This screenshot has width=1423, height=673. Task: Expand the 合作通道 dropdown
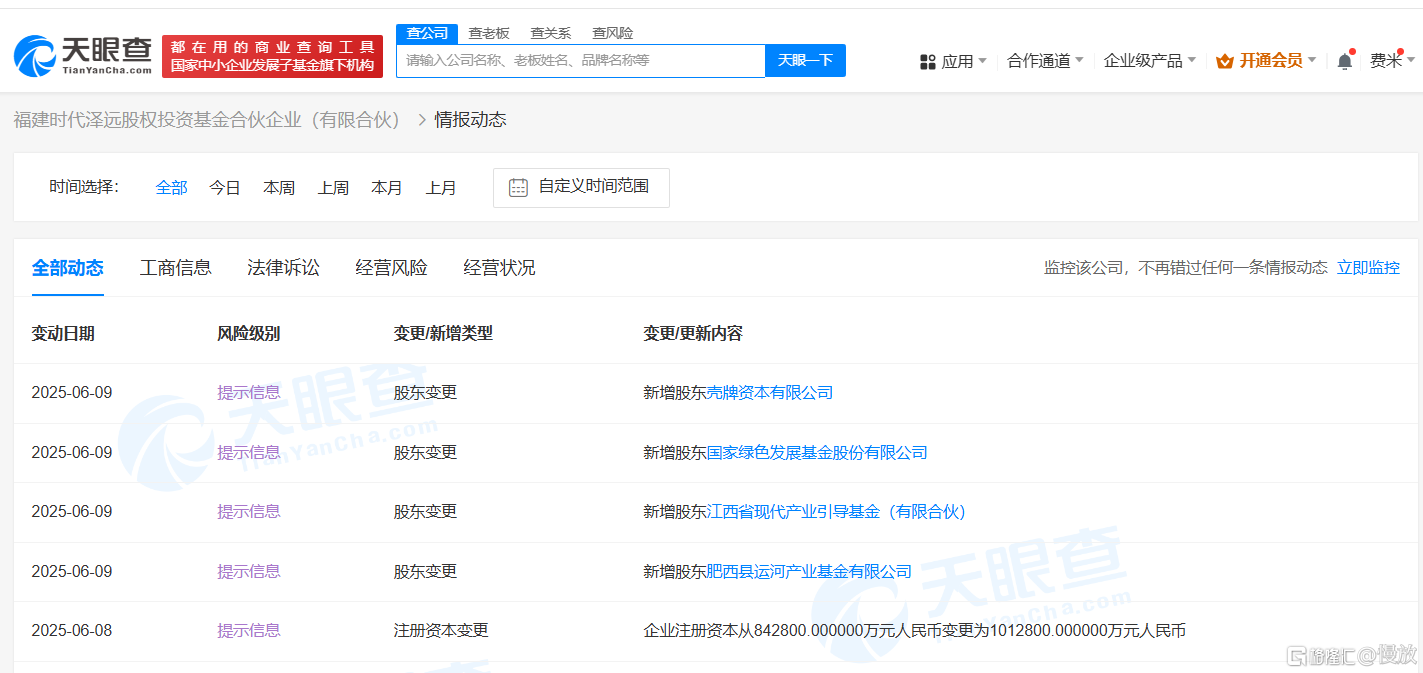pos(1045,61)
